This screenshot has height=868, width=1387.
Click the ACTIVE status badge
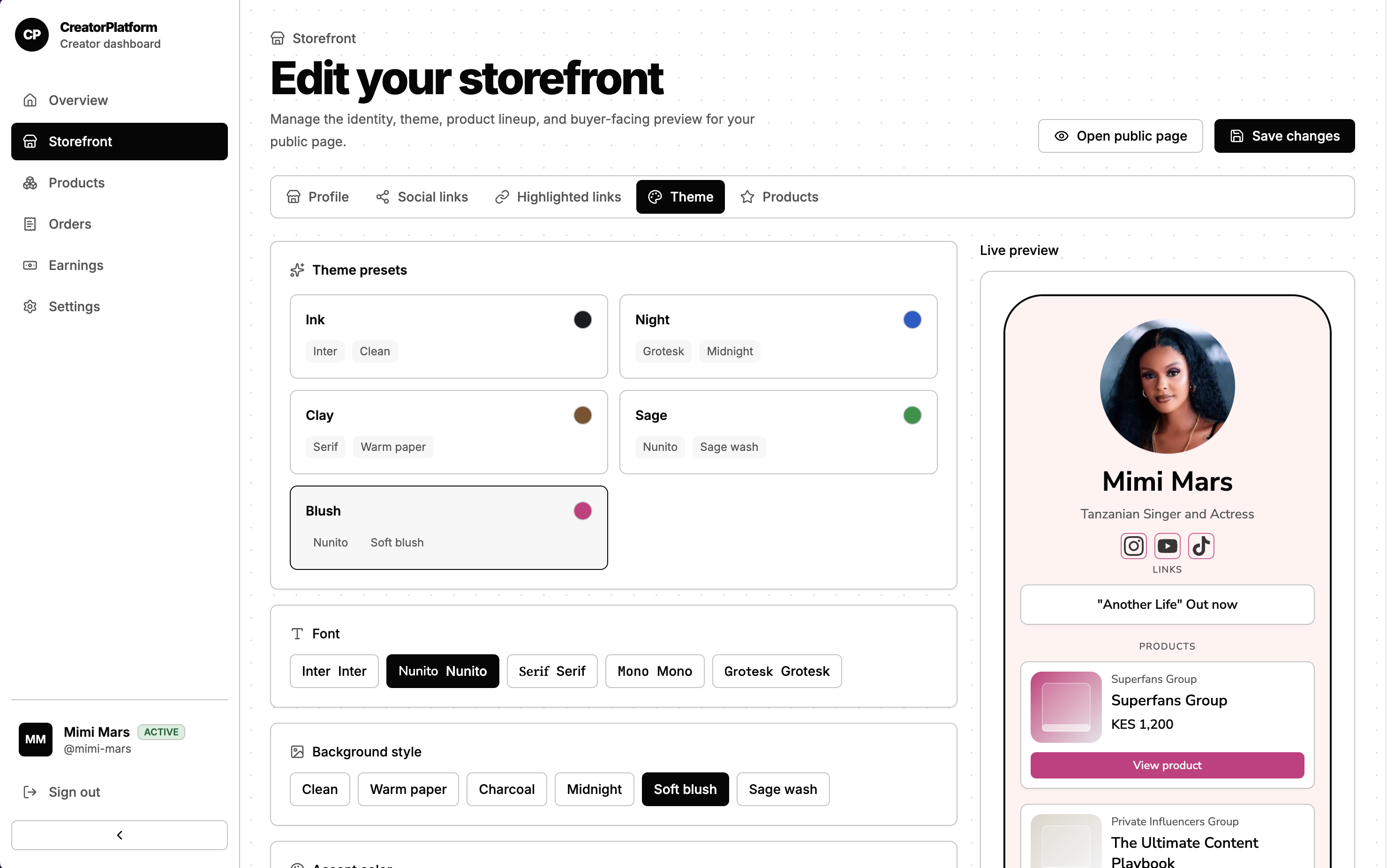pos(161,732)
